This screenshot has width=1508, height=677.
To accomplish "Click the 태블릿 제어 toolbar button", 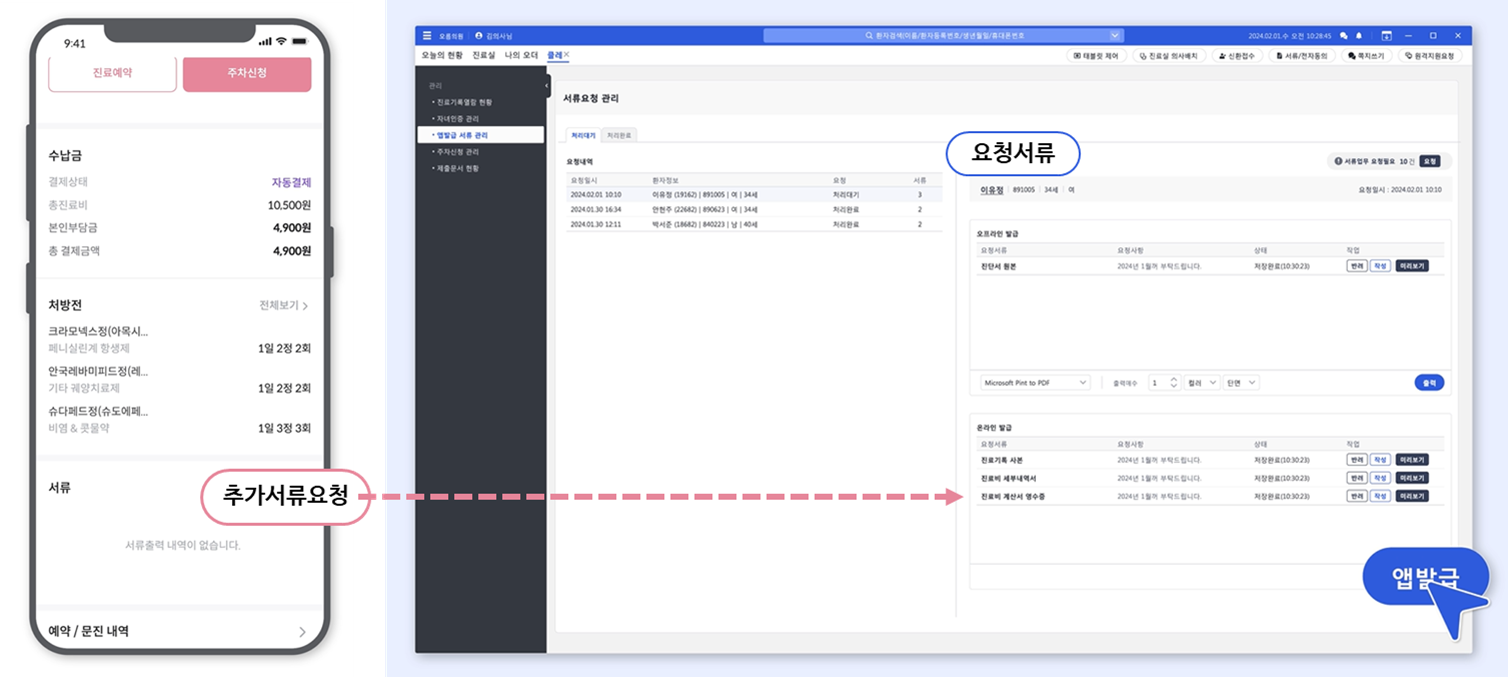I will coord(1098,56).
